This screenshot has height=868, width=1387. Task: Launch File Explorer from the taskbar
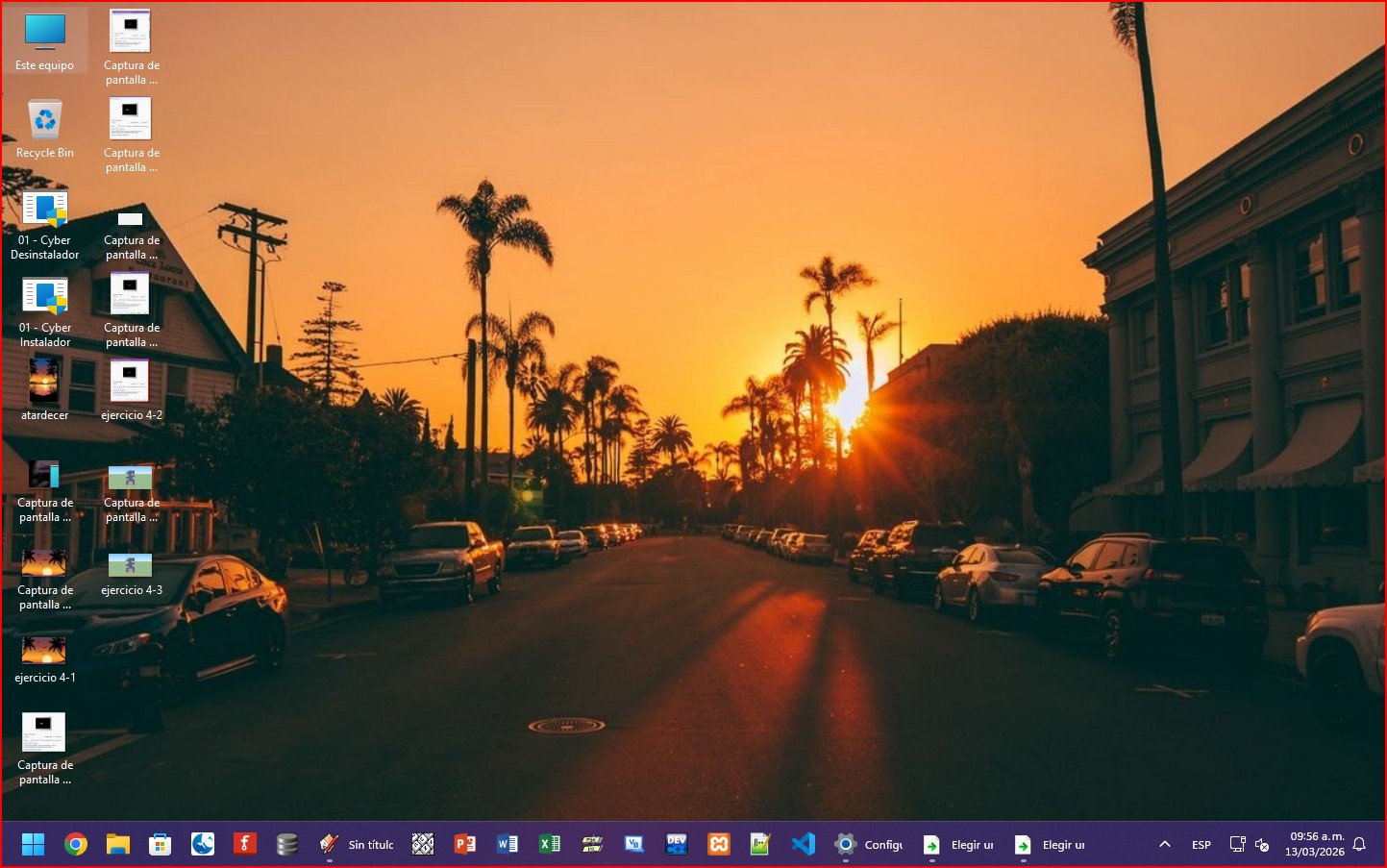(x=118, y=844)
